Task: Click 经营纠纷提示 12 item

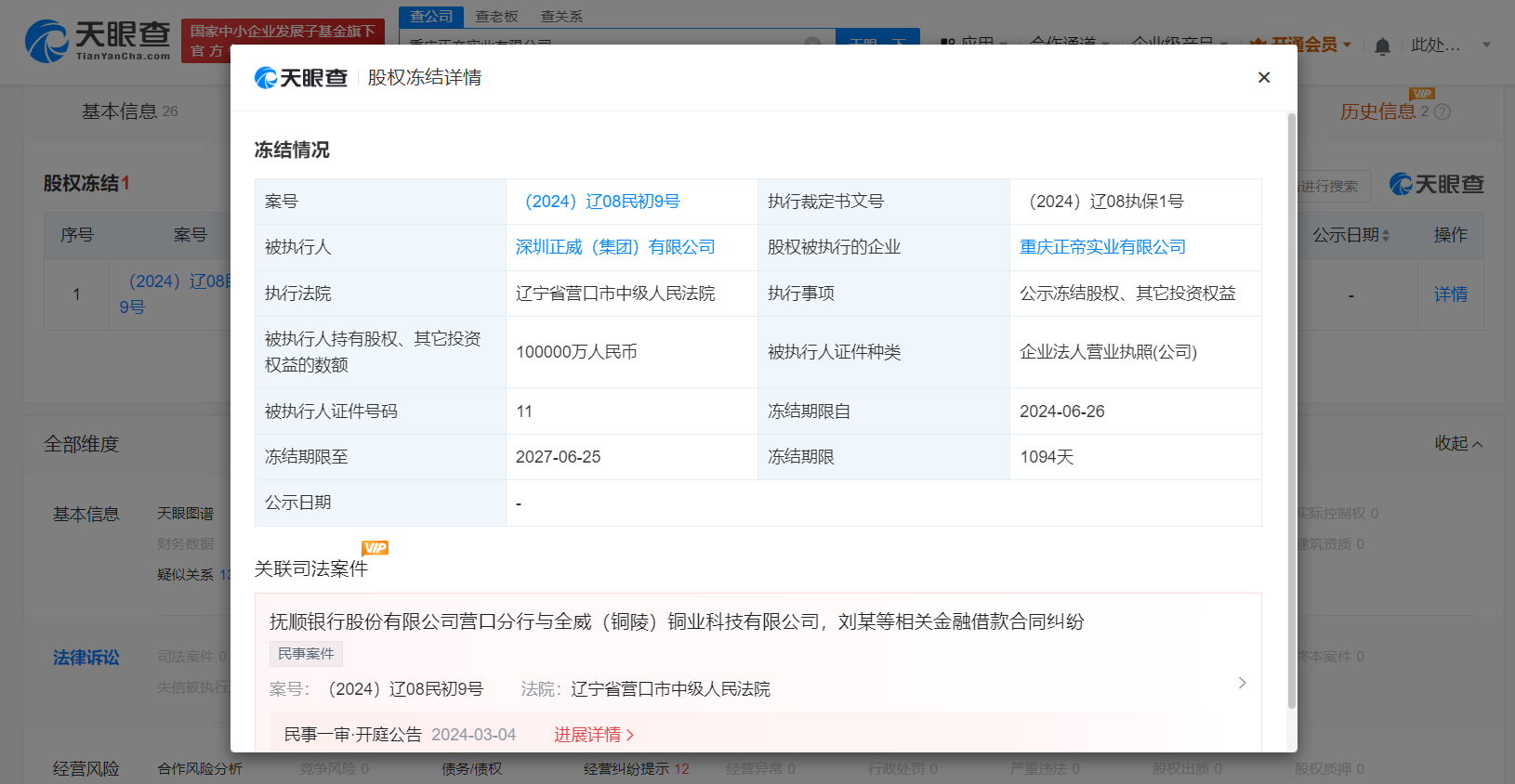Action: (637, 769)
